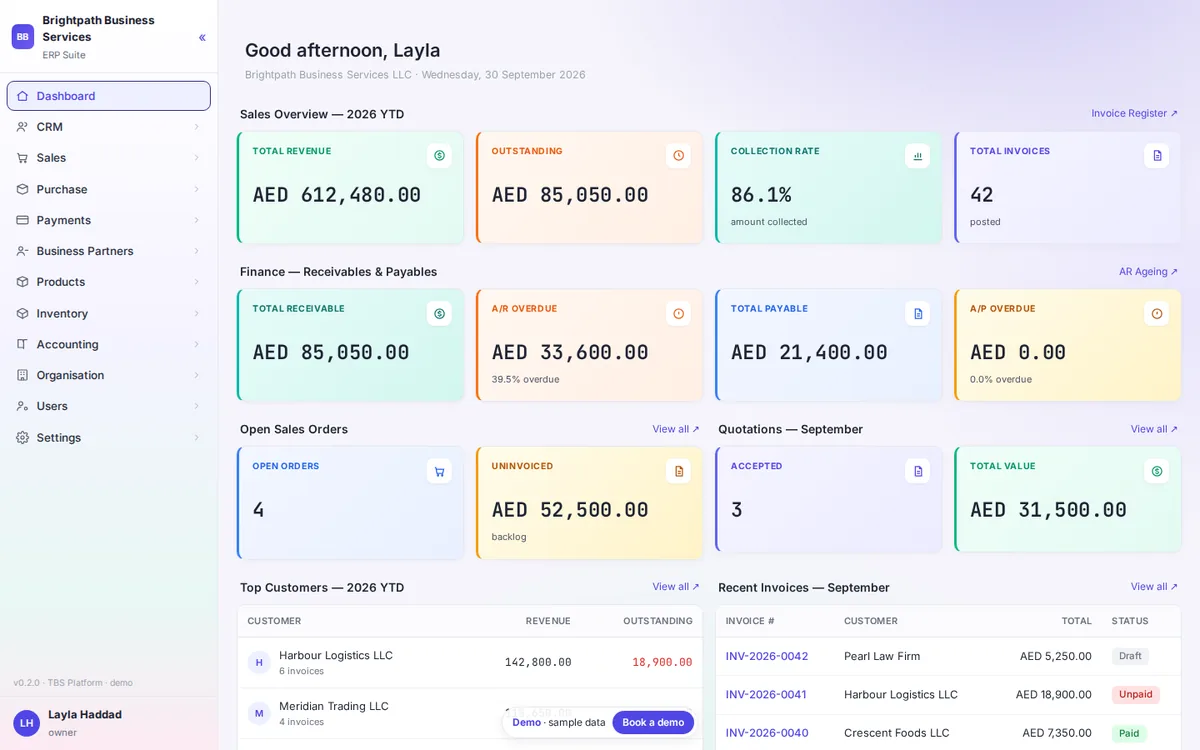Click the Users icon in sidebar
This screenshot has height=750, width=1200.
pyautogui.click(x=22, y=406)
